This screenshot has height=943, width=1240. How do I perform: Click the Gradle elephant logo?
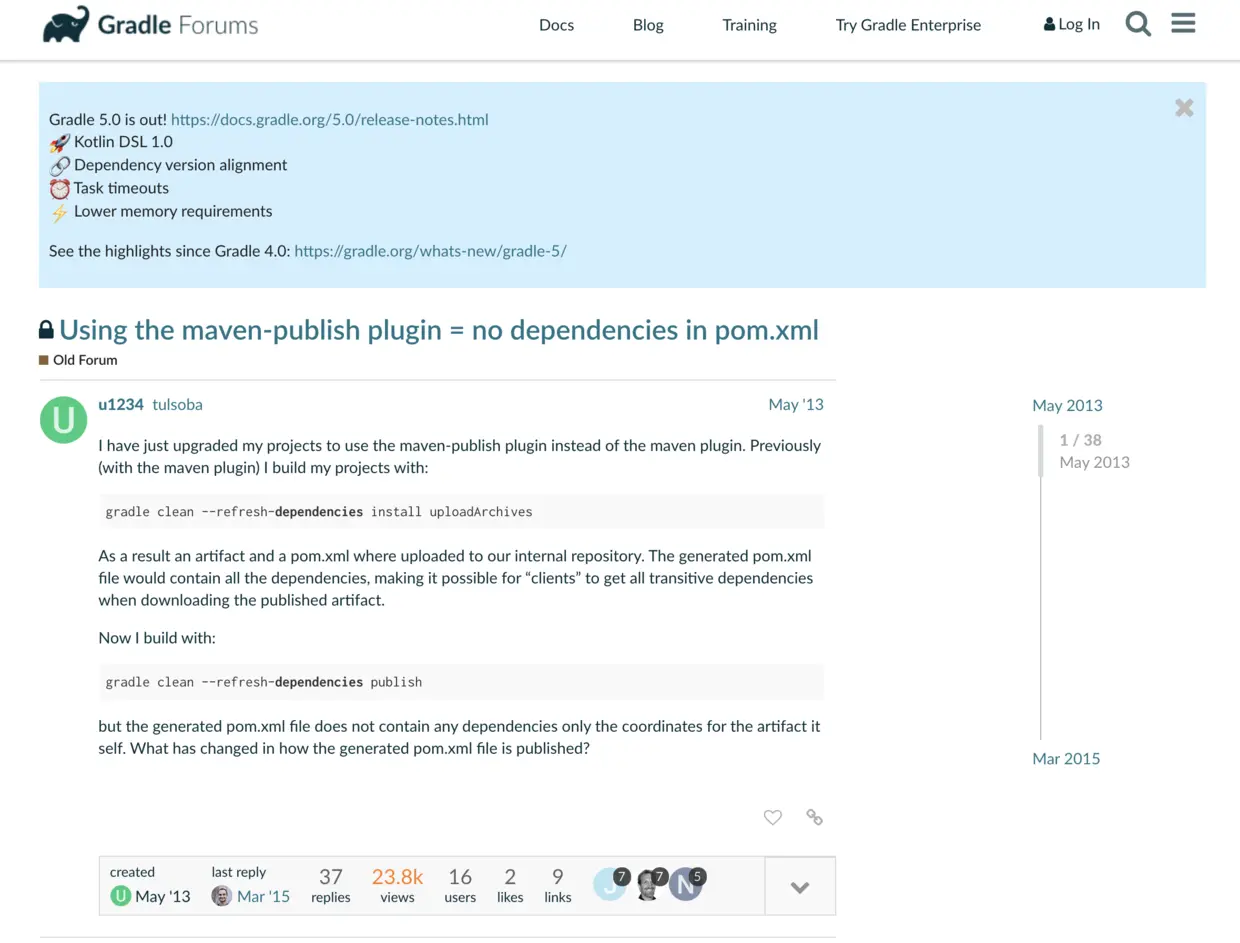(66, 24)
